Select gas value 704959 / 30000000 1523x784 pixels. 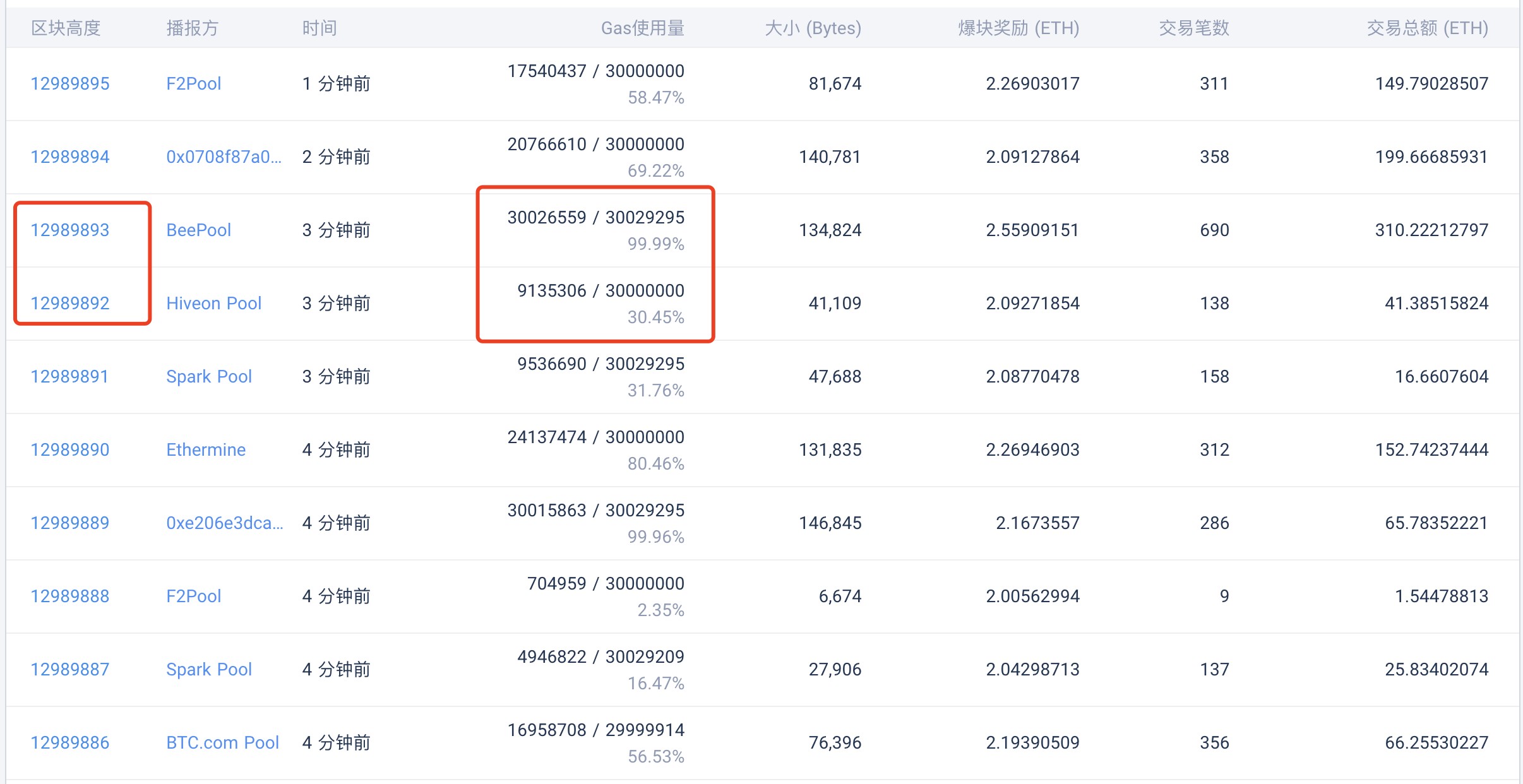click(606, 583)
